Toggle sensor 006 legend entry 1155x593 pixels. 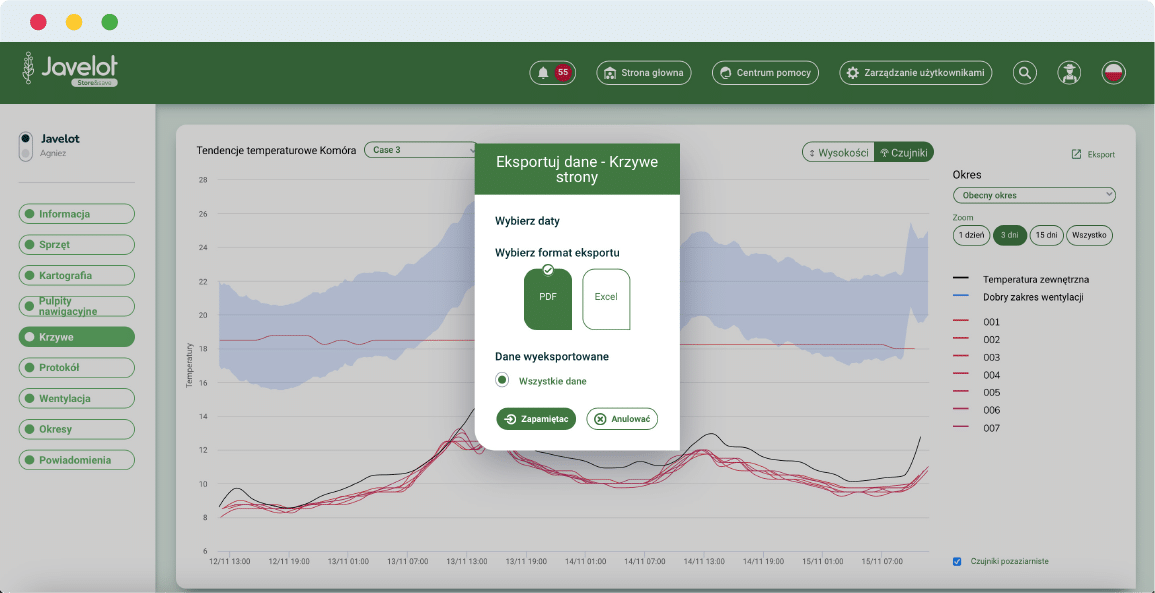pyautogui.click(x=977, y=410)
